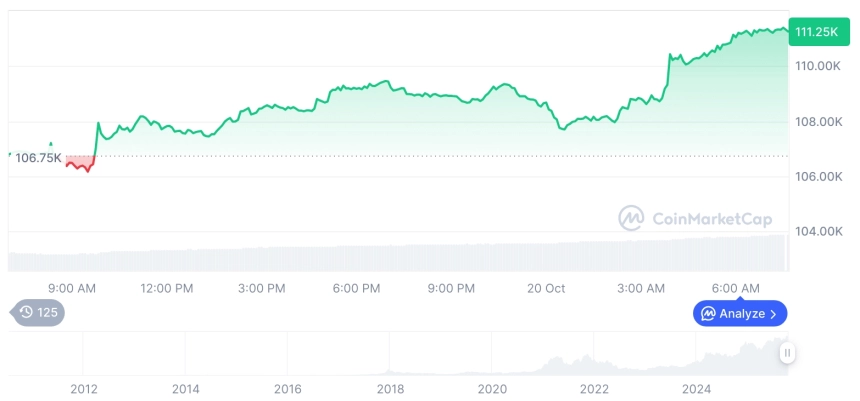Screen dimensions: 860x401
Task: Click the 106.75K opening price label
Action: pyautogui.click(x=38, y=157)
